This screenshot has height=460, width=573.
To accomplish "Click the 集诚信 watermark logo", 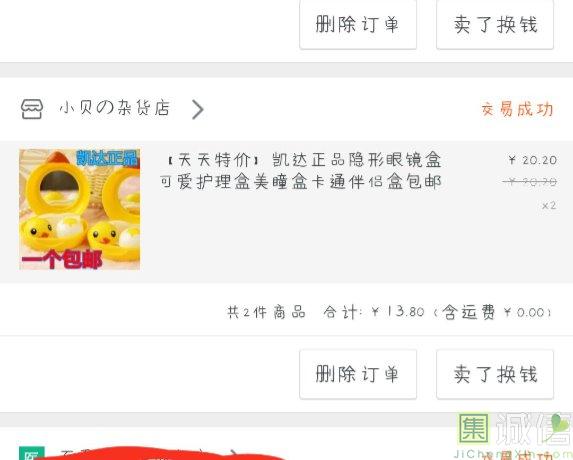I will (513, 436).
